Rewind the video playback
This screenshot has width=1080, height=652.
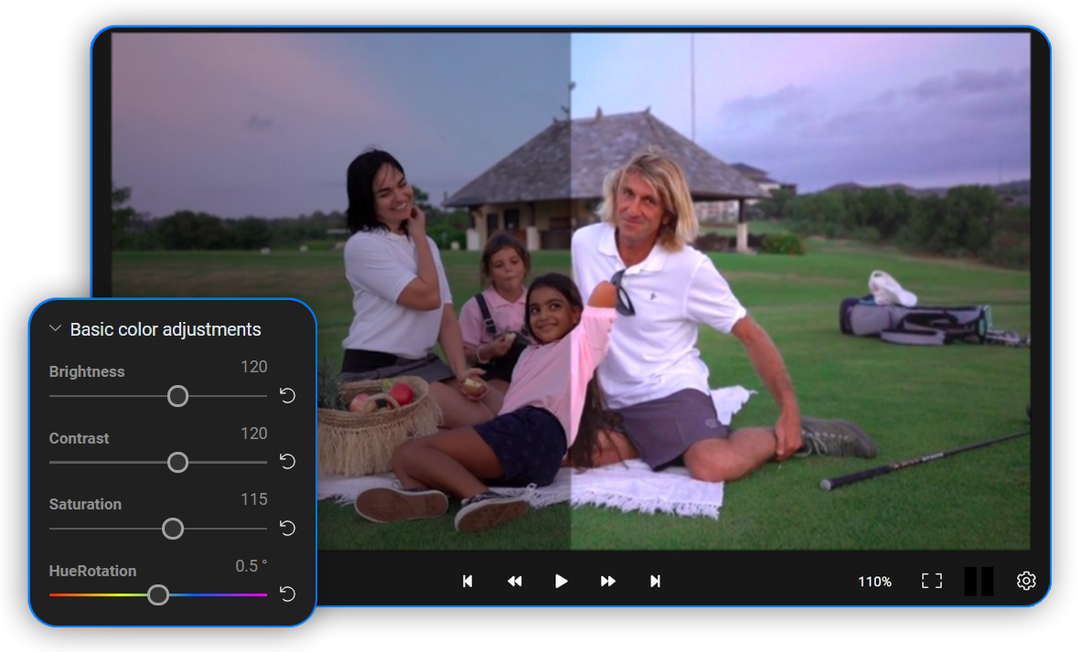point(514,580)
